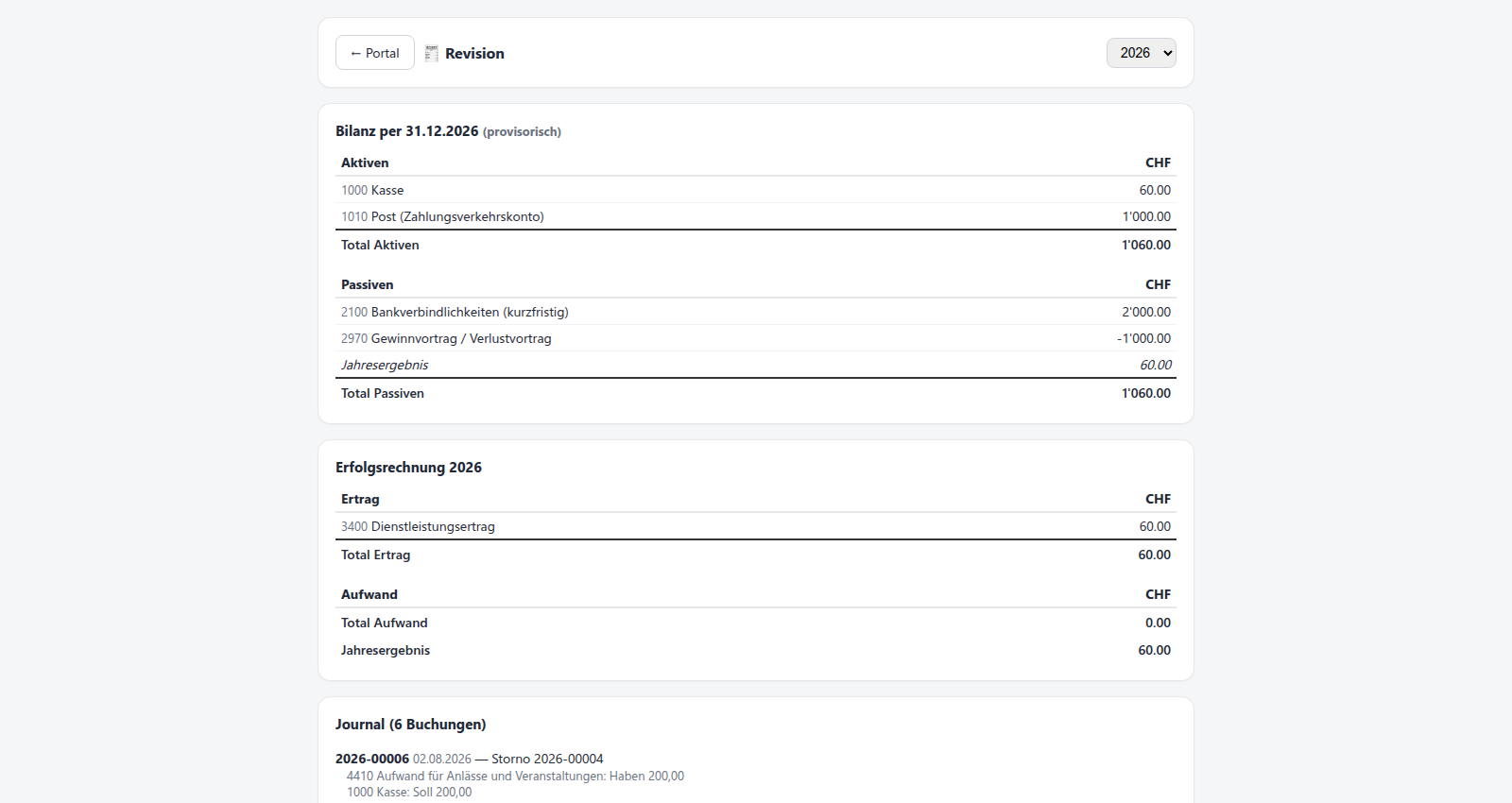1512x803 pixels.
Task: Go back via the Portal button
Action: [375, 53]
